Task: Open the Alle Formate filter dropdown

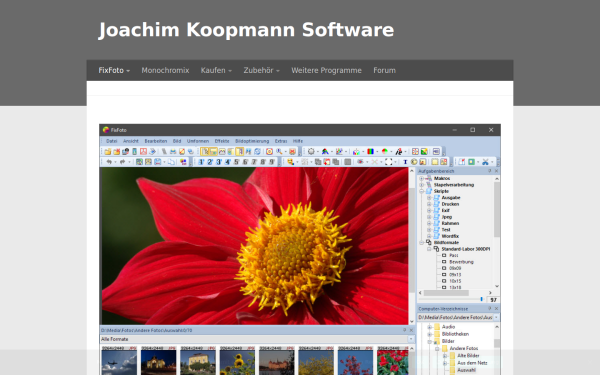Action: [x=411, y=339]
